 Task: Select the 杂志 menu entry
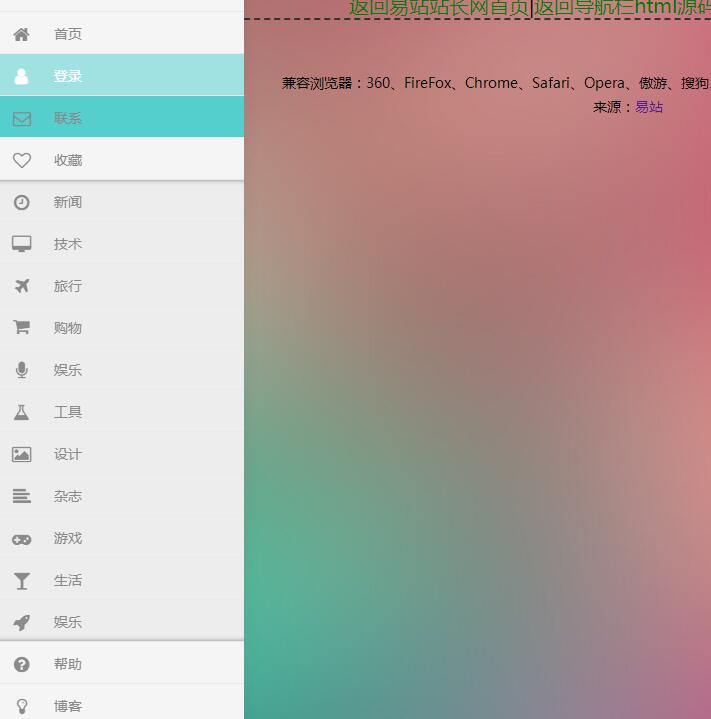tap(122, 496)
